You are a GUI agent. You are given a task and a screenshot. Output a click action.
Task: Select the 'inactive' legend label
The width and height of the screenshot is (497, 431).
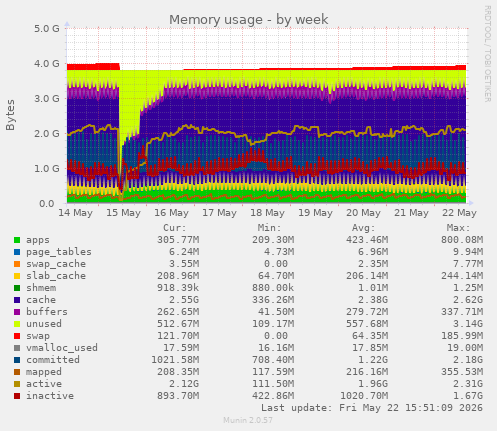click(50, 396)
